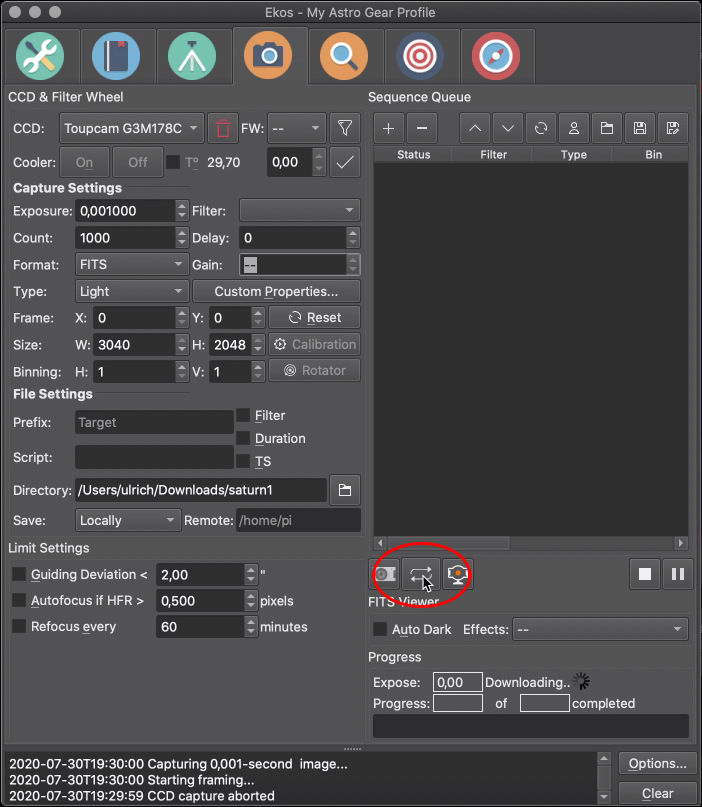
Task: Open the Options dialog
Action: click(x=657, y=764)
